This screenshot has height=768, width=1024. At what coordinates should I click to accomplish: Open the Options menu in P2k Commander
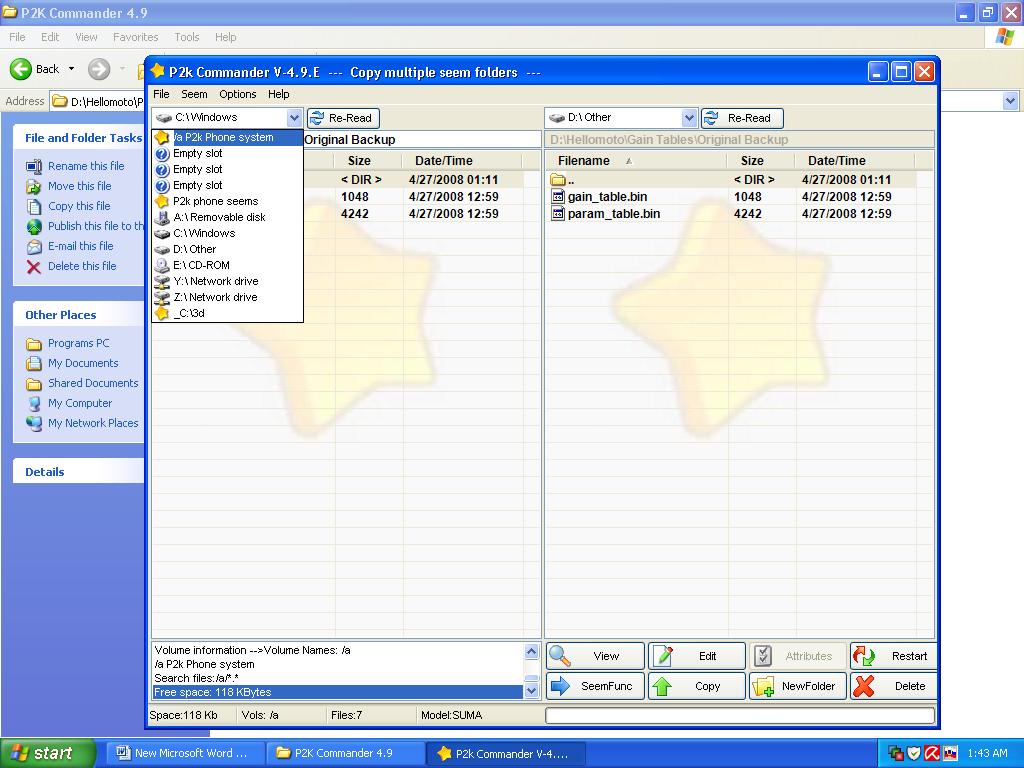[238, 94]
